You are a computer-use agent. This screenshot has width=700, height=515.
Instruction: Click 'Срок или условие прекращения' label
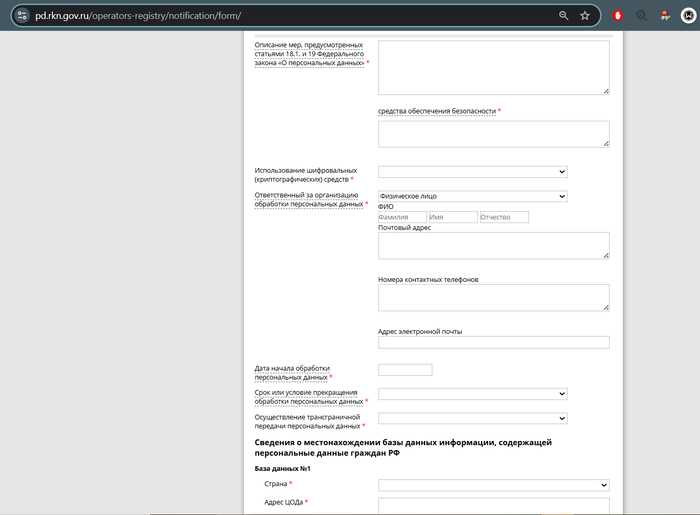(309, 397)
